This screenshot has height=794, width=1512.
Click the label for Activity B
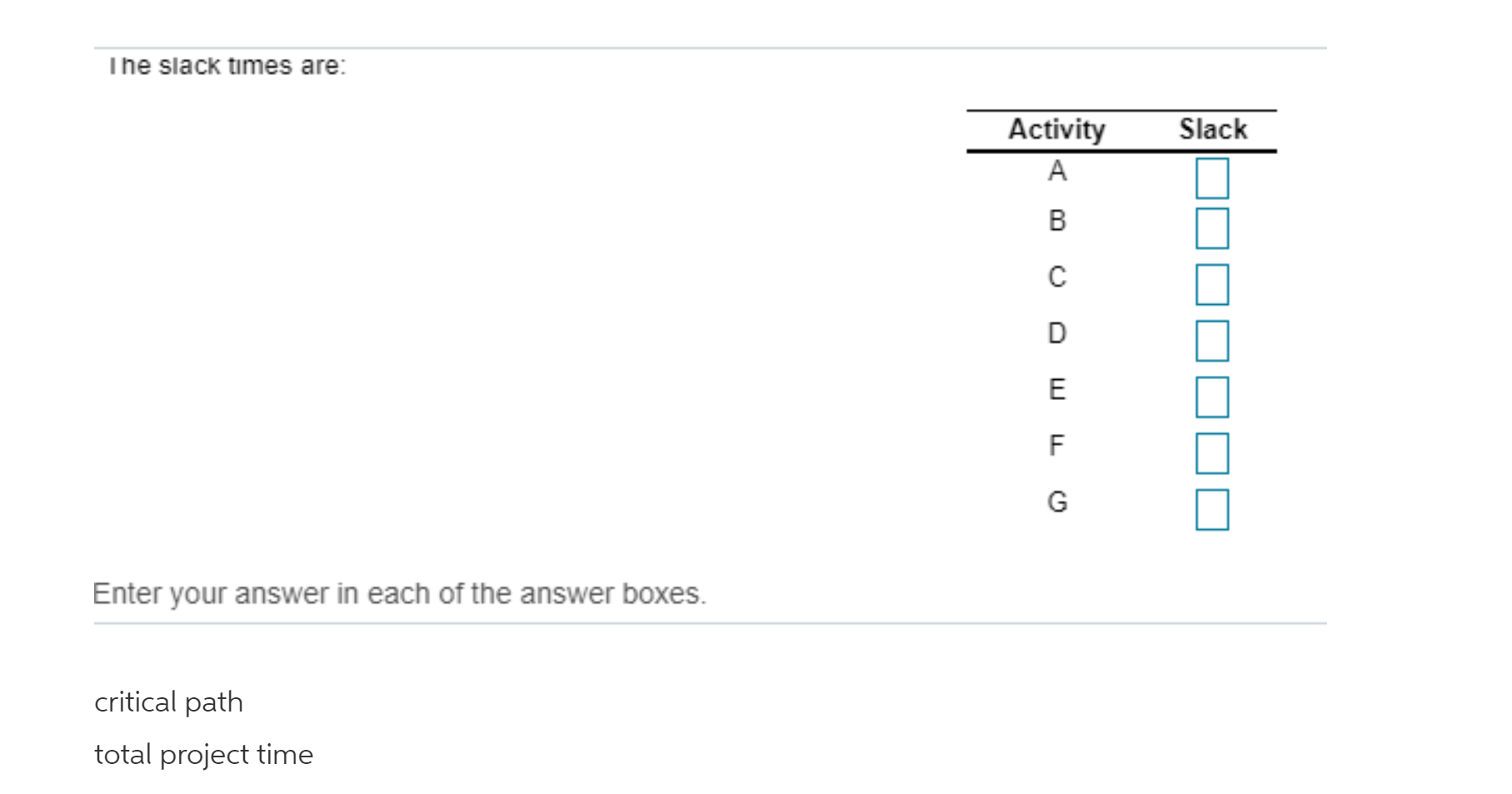click(1056, 222)
